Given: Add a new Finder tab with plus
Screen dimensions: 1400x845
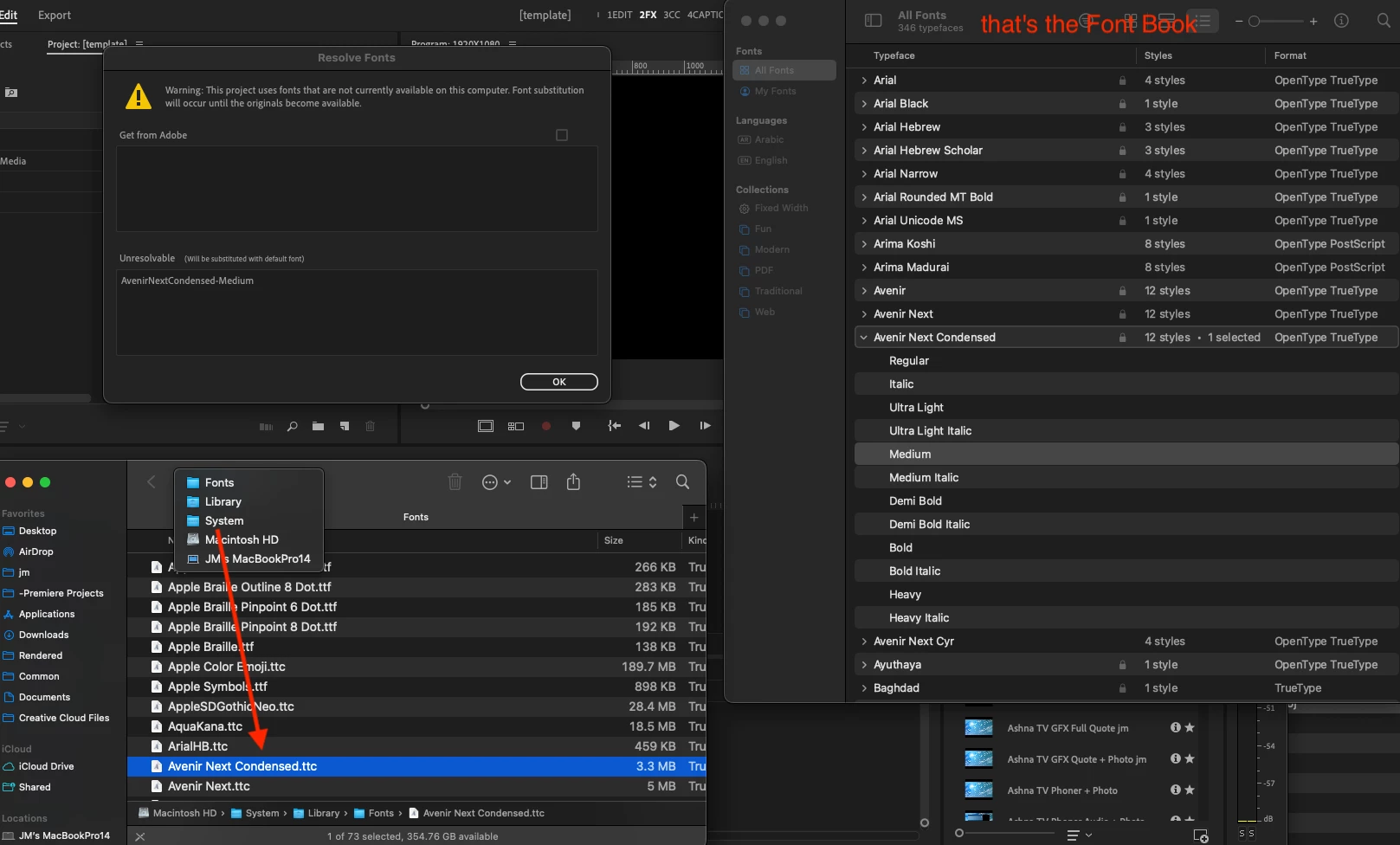Looking at the screenshot, I should tap(694, 518).
